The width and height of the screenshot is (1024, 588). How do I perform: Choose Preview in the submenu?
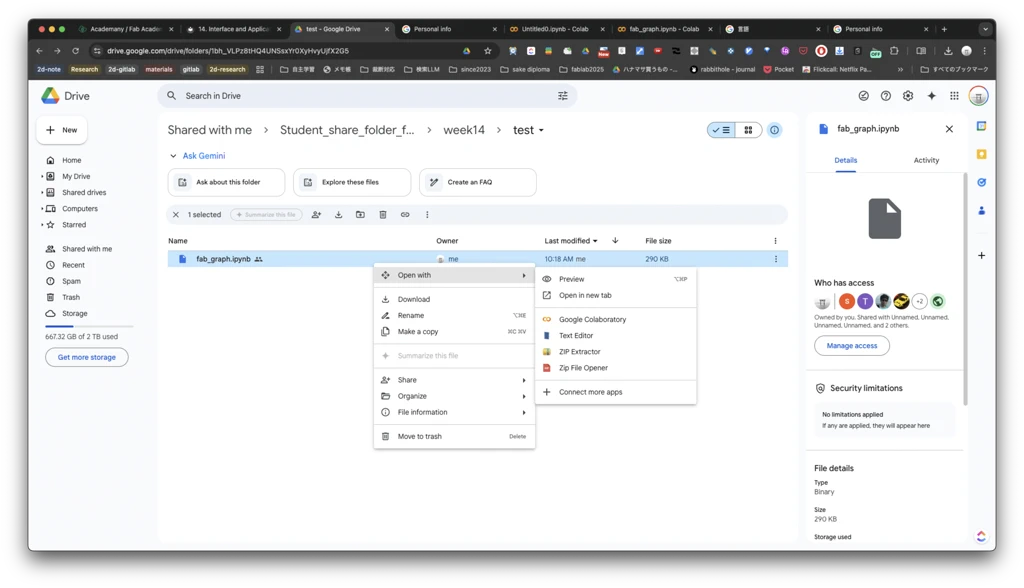coord(616,279)
